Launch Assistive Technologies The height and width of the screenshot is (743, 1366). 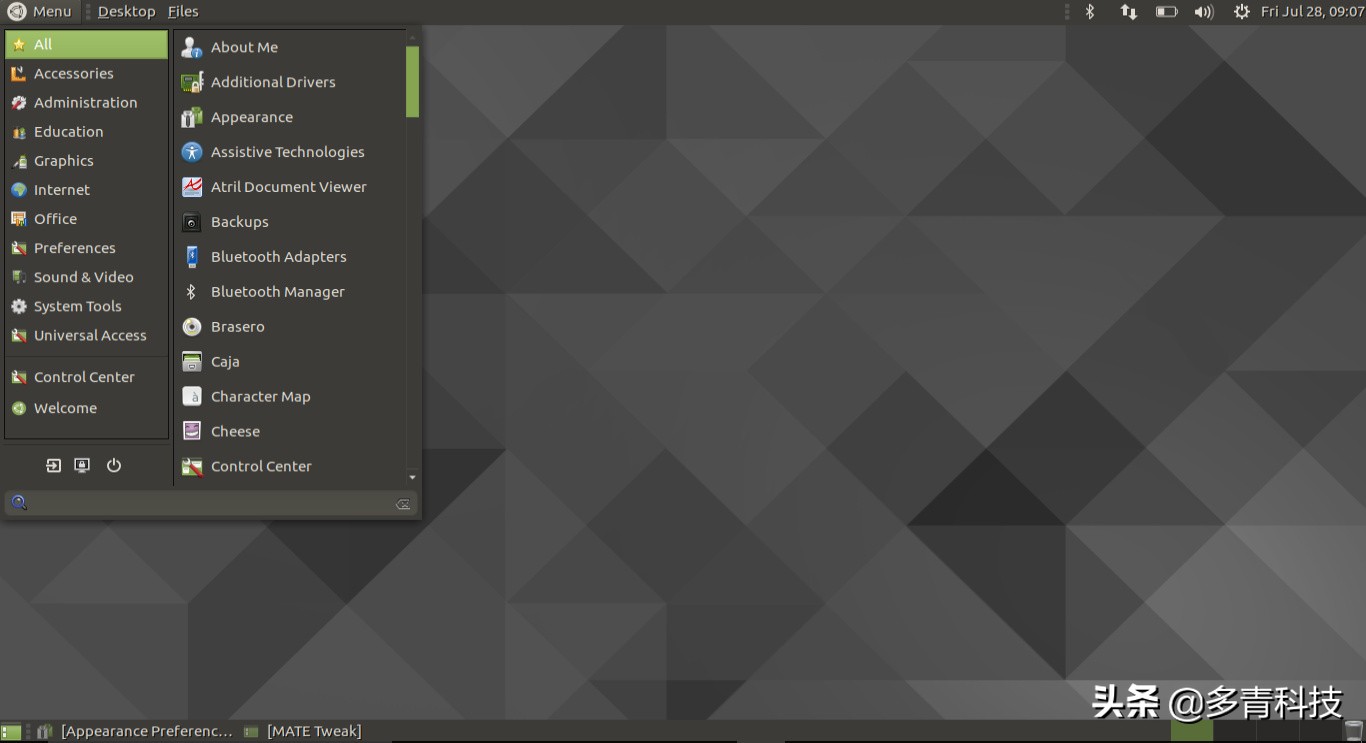pyautogui.click(x=290, y=152)
